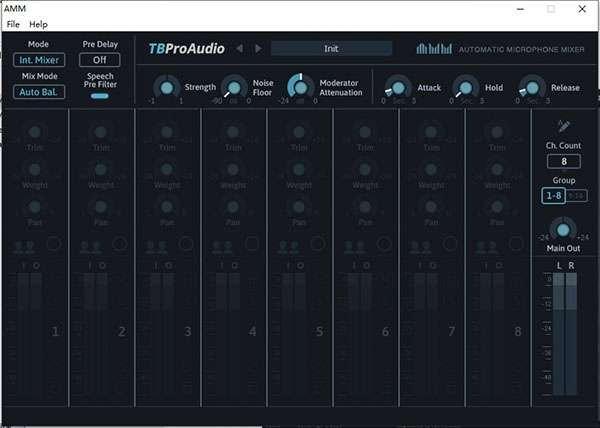Click the Pan knob of channel 1
600x428 pixels.
[x=35, y=207]
